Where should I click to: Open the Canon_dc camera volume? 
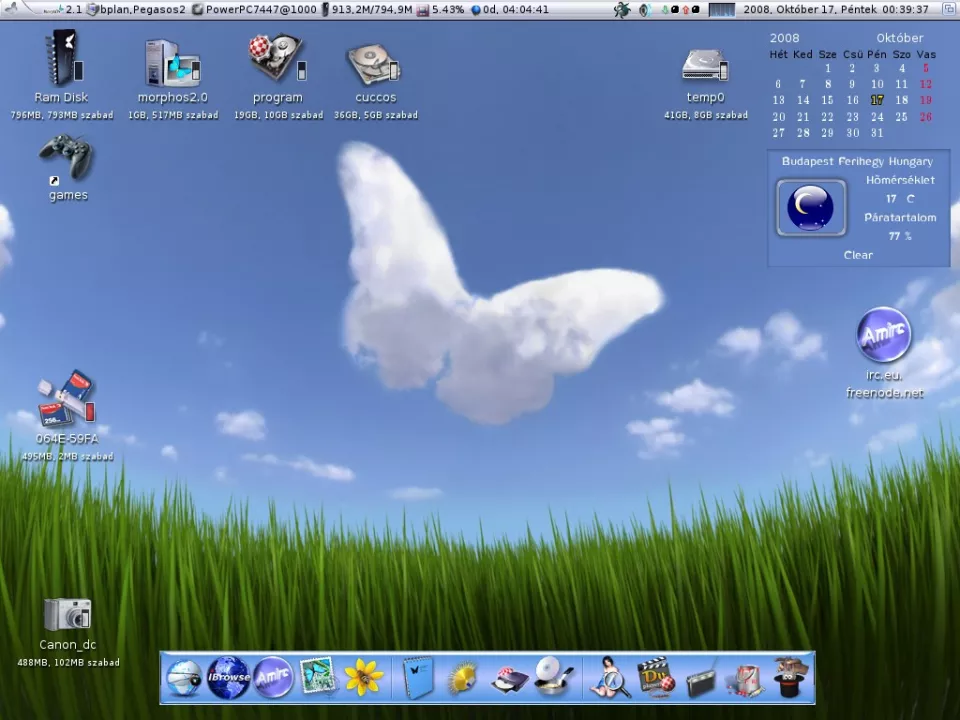(67, 614)
